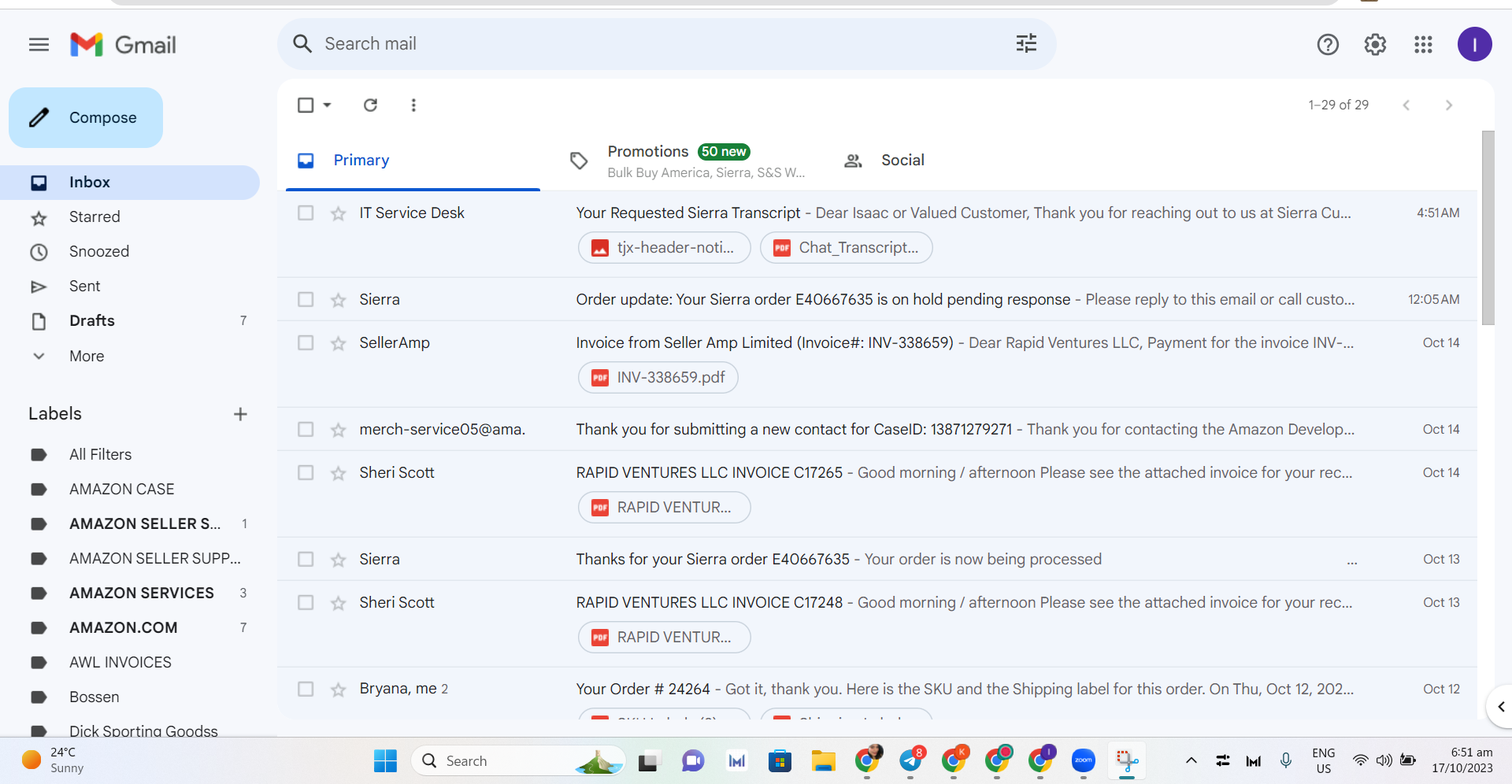The width and height of the screenshot is (1512, 784).
Task: Open the Snipping Tool taskbar icon
Action: pyautogui.click(x=1127, y=761)
